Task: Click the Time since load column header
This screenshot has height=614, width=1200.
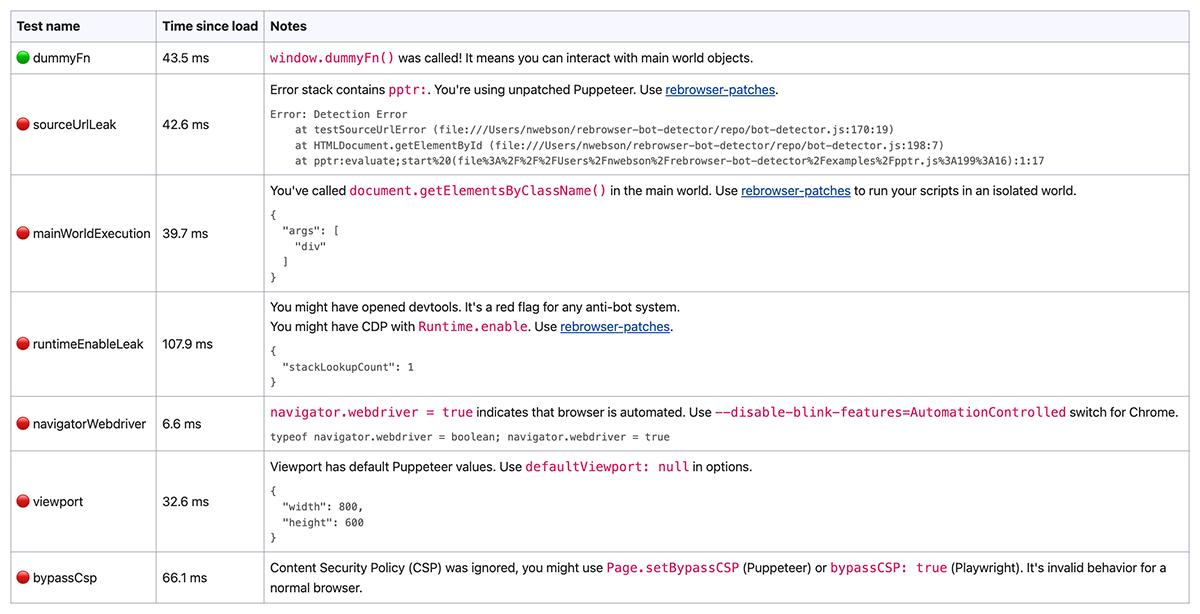Action: [x=210, y=26]
